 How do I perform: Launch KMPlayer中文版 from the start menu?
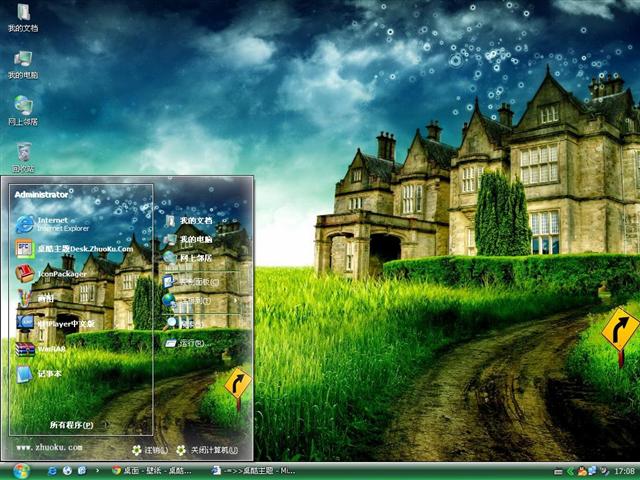(x=56, y=324)
